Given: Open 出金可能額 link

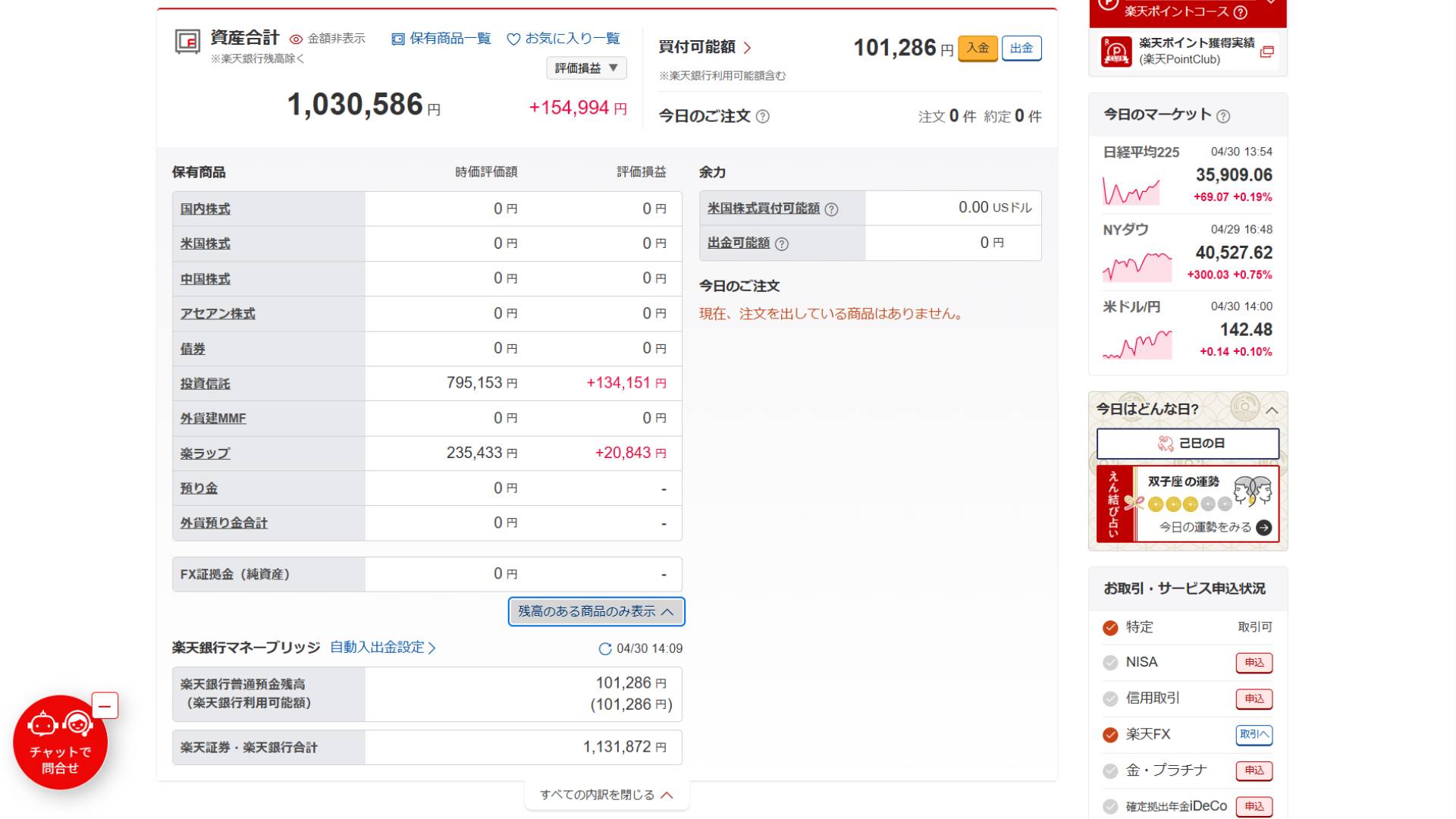Looking at the screenshot, I should tap(739, 243).
